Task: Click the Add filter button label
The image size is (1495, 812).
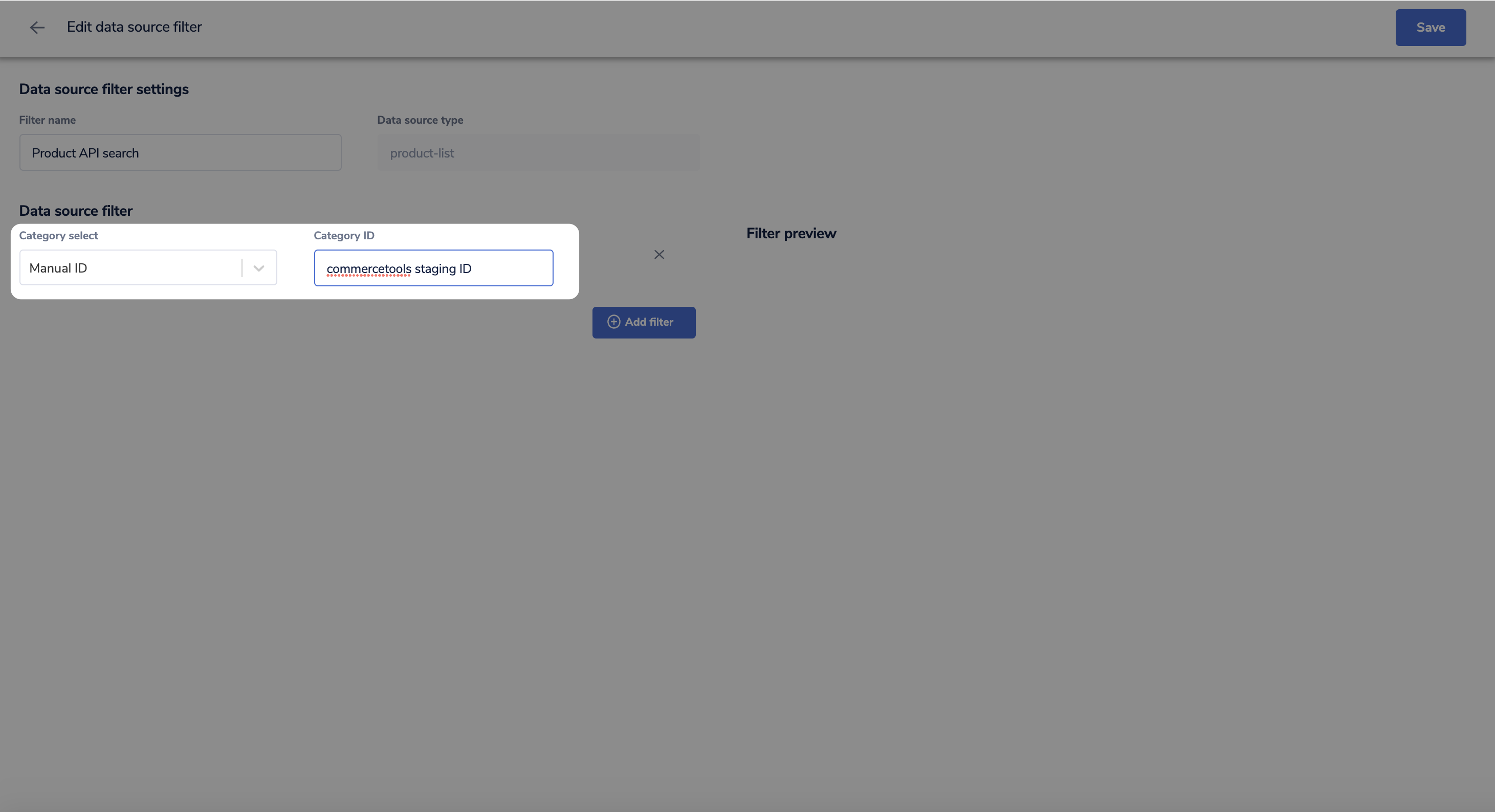Action: click(649, 322)
